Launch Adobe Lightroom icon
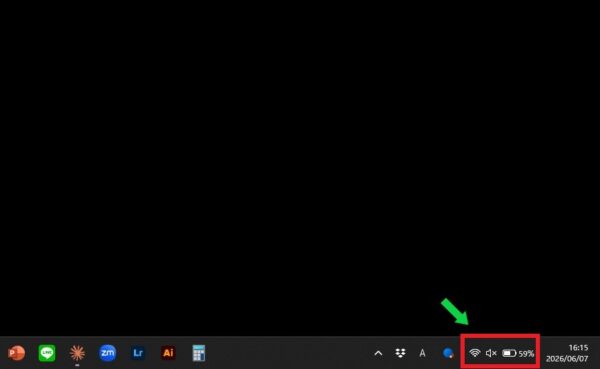 click(x=138, y=353)
